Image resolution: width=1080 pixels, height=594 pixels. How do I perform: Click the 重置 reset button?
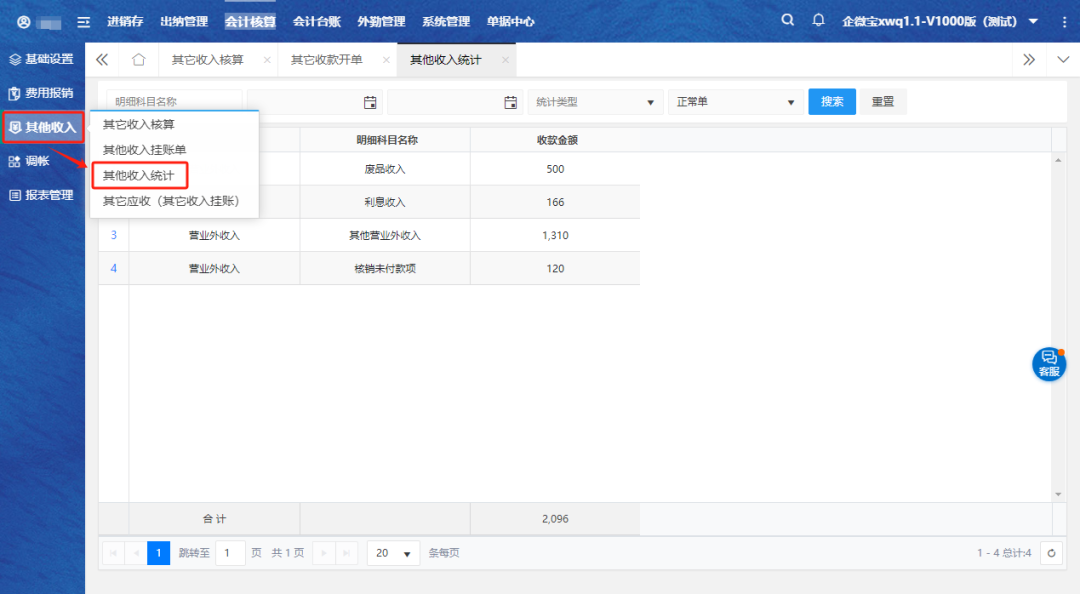coord(883,102)
